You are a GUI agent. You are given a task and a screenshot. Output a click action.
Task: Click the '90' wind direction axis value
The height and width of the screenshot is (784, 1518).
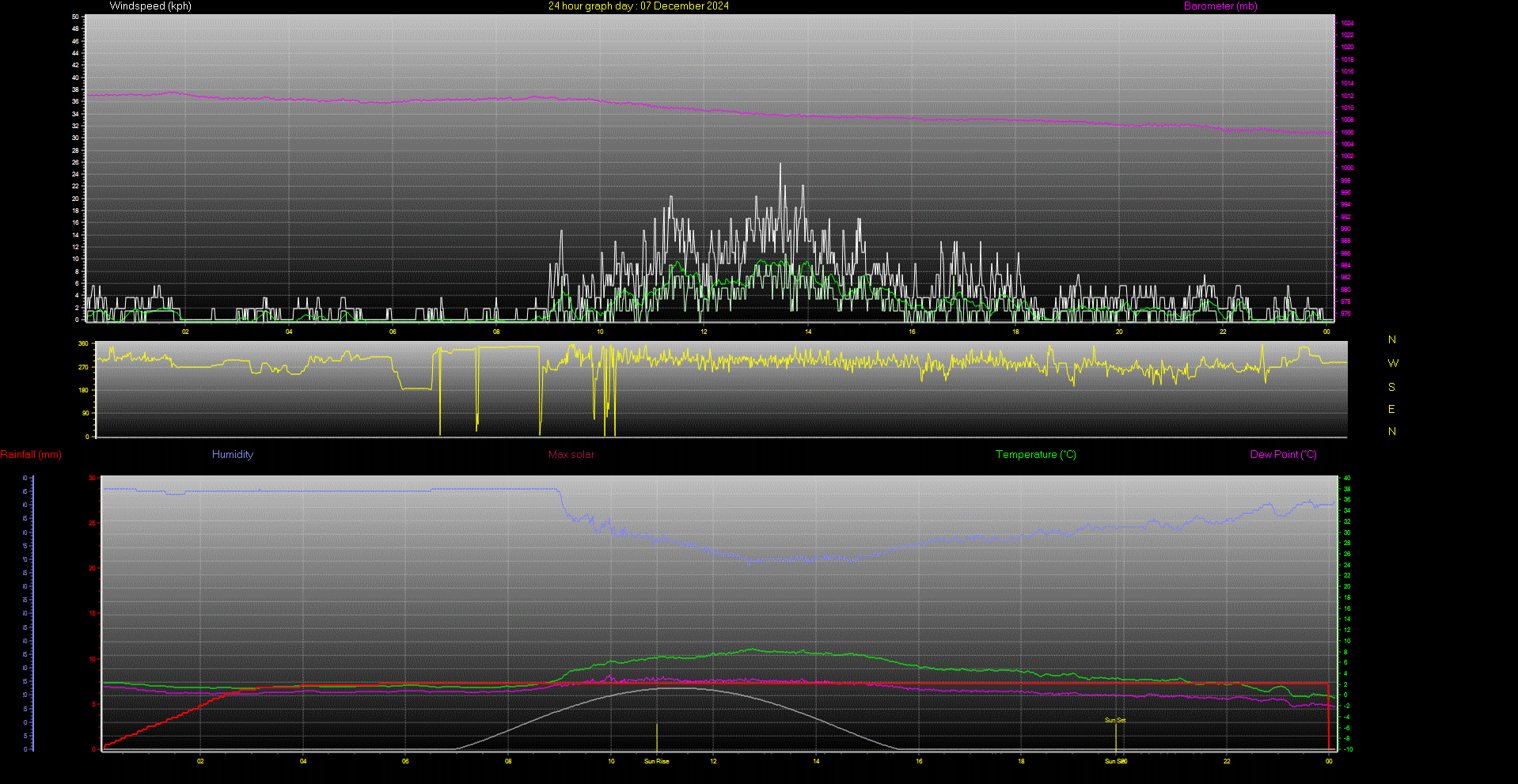(x=85, y=413)
